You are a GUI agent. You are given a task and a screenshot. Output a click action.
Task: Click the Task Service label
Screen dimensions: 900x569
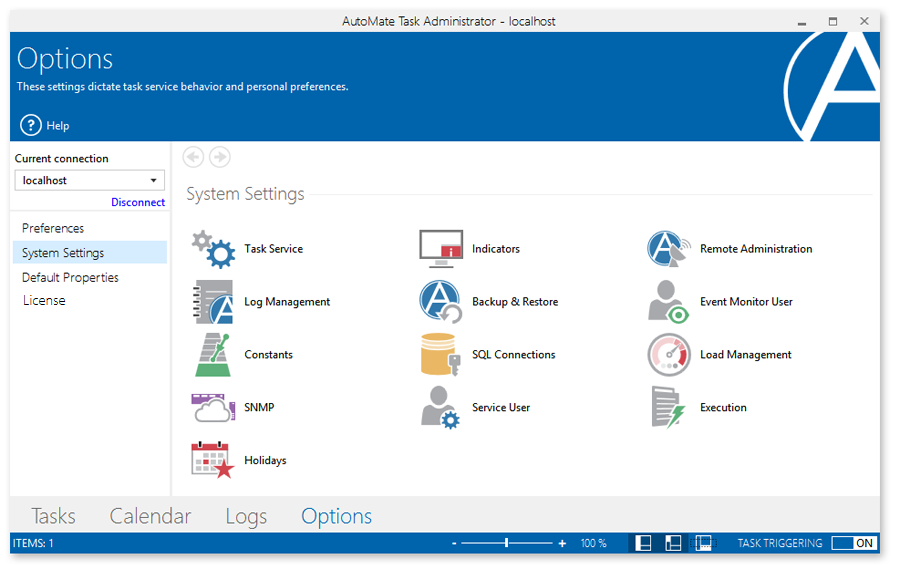point(274,249)
